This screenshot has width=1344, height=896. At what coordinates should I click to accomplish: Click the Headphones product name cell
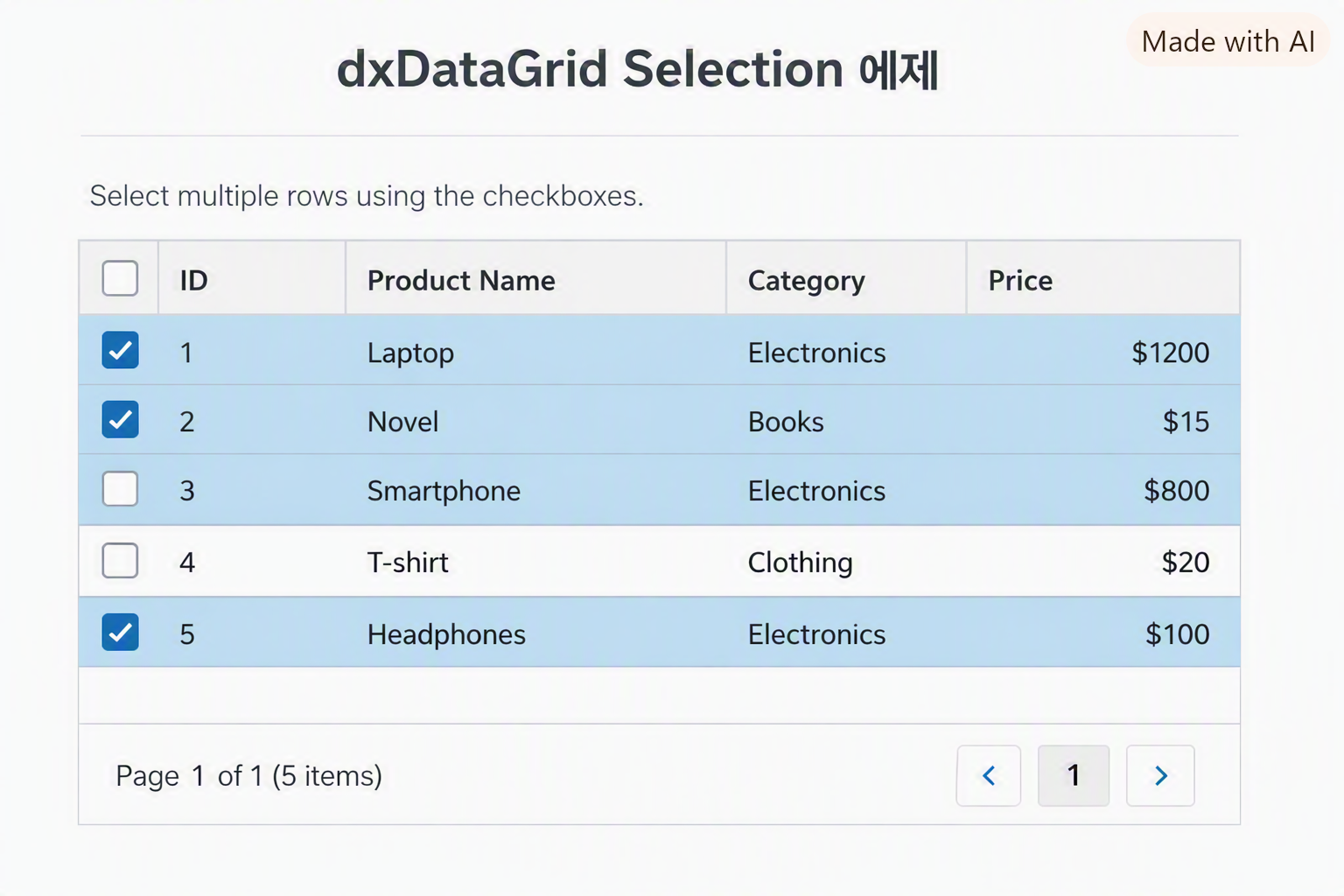pos(535,633)
